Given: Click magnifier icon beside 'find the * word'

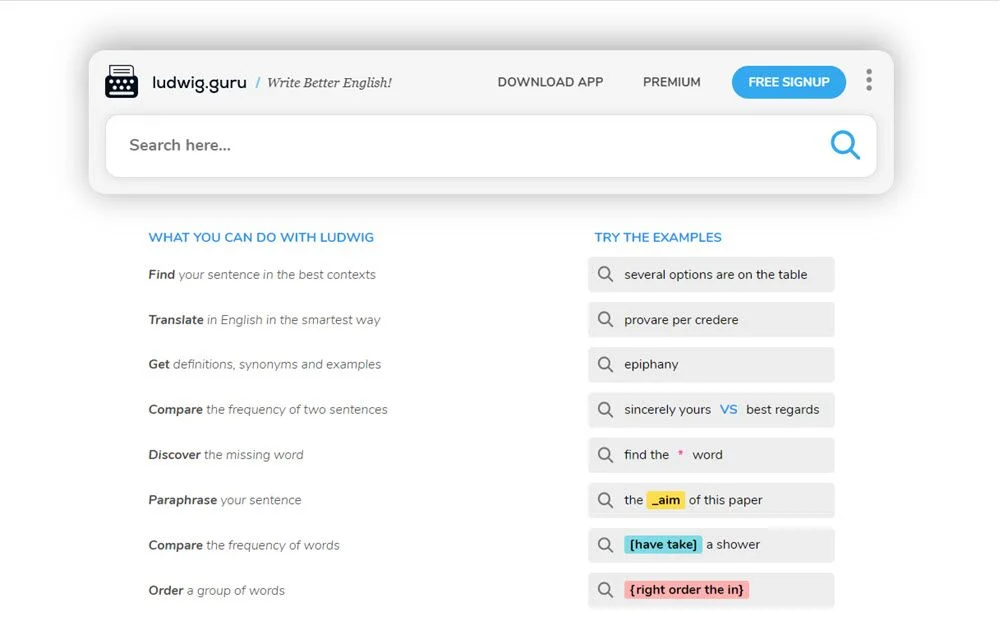Looking at the screenshot, I should (x=605, y=455).
